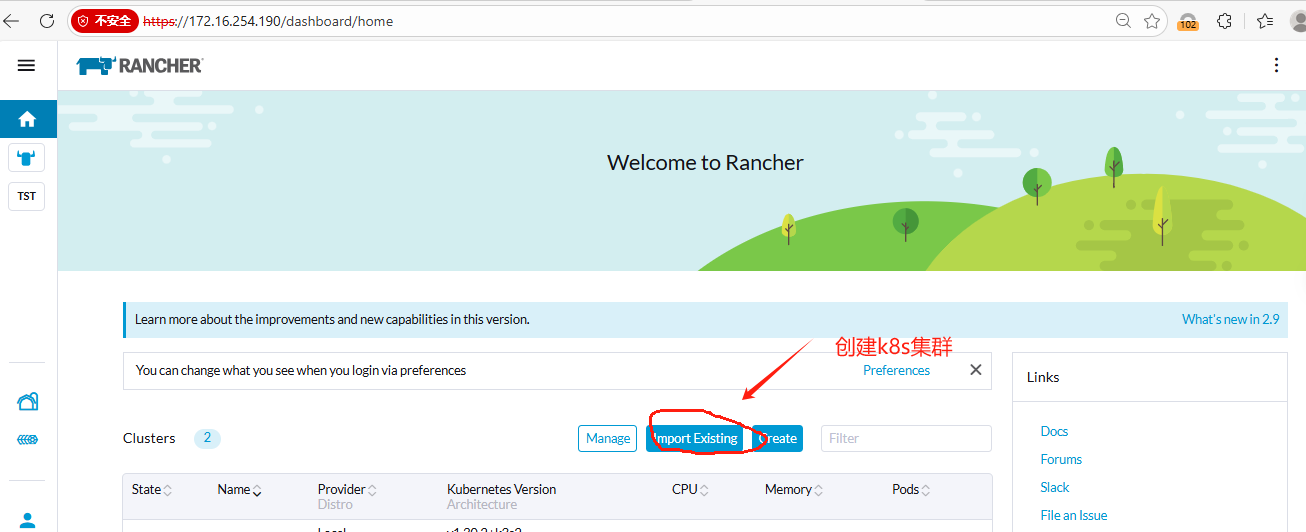Reload the page in browser

coord(47,20)
